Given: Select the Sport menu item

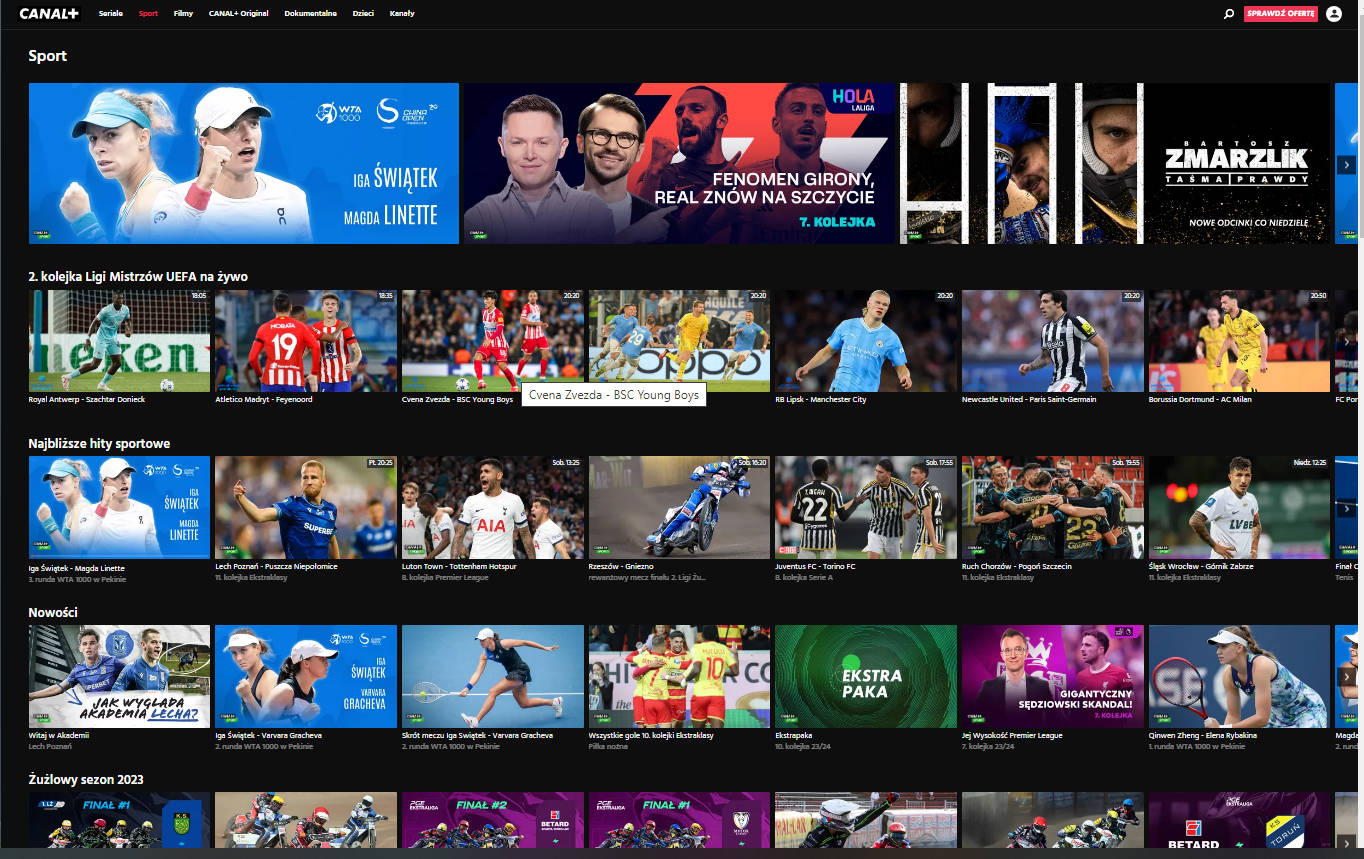Looking at the screenshot, I should pyautogui.click(x=148, y=14).
